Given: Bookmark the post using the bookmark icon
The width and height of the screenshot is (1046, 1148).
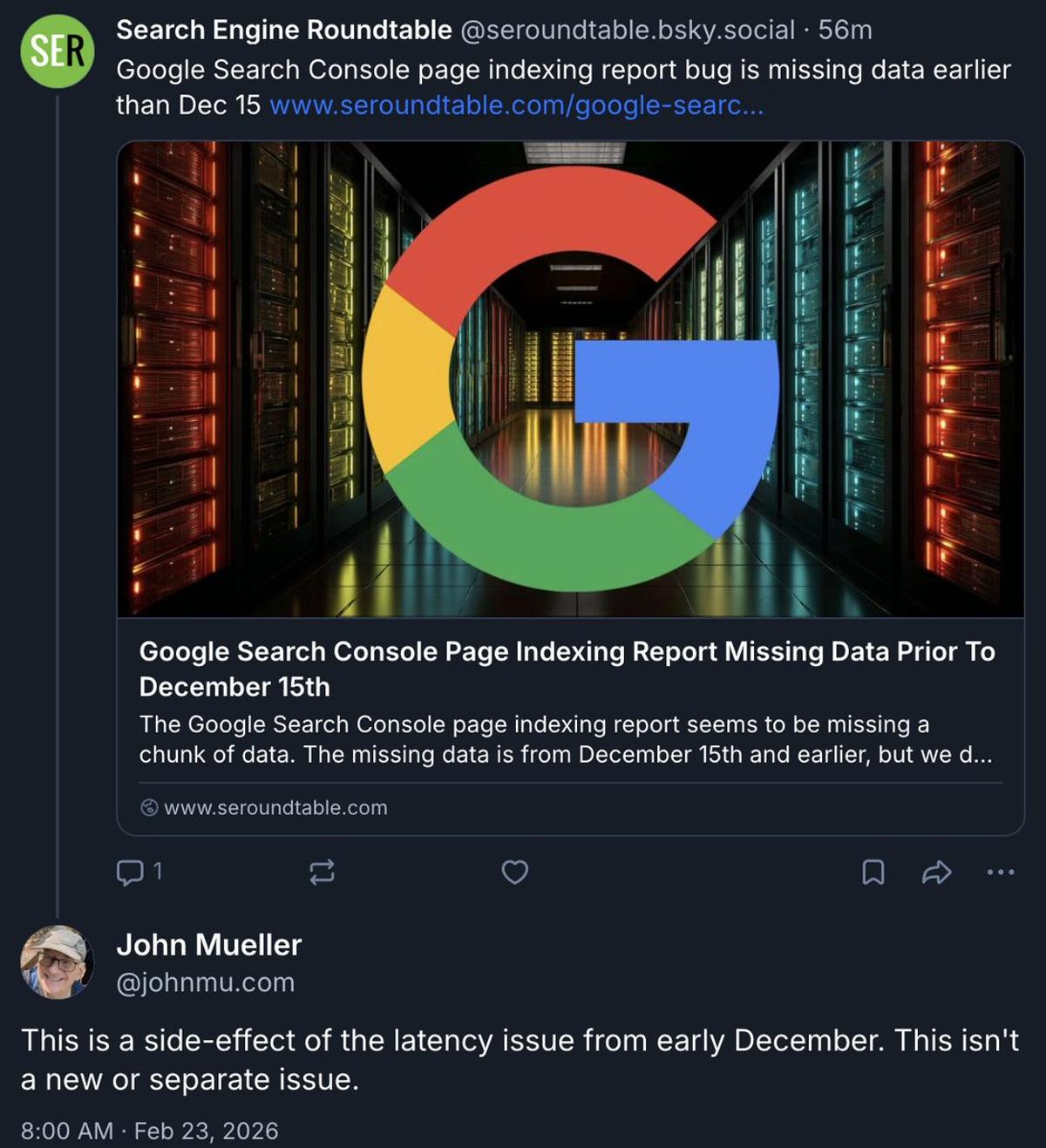Looking at the screenshot, I should 874,873.
